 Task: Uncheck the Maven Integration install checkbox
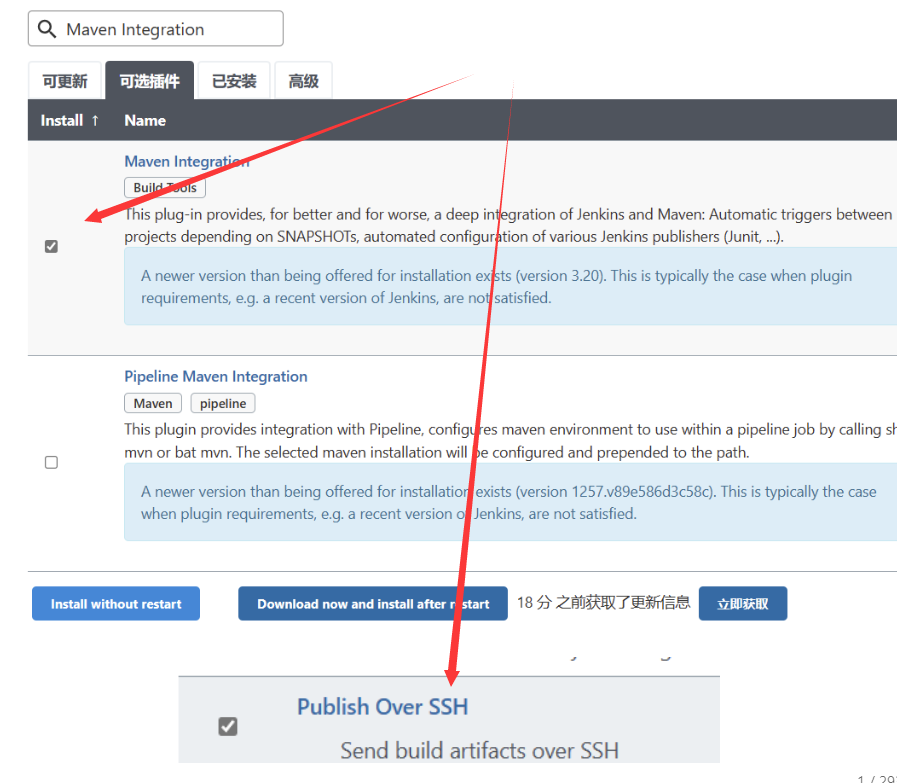[x=51, y=247]
